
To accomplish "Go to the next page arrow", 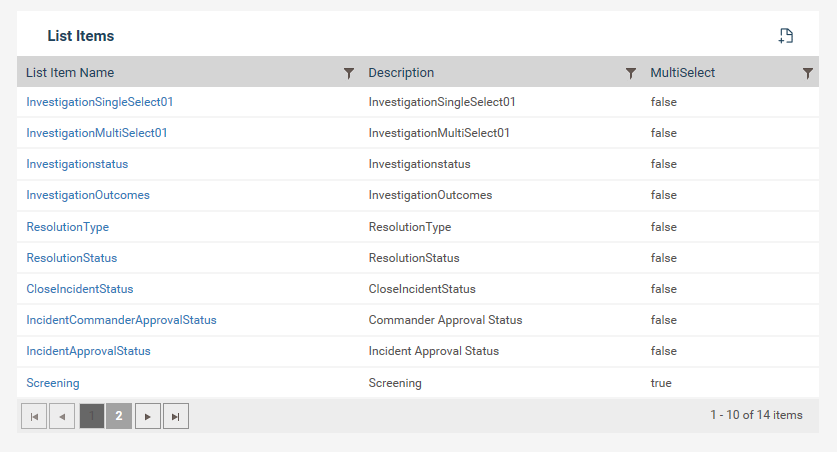I will pyautogui.click(x=148, y=416).
